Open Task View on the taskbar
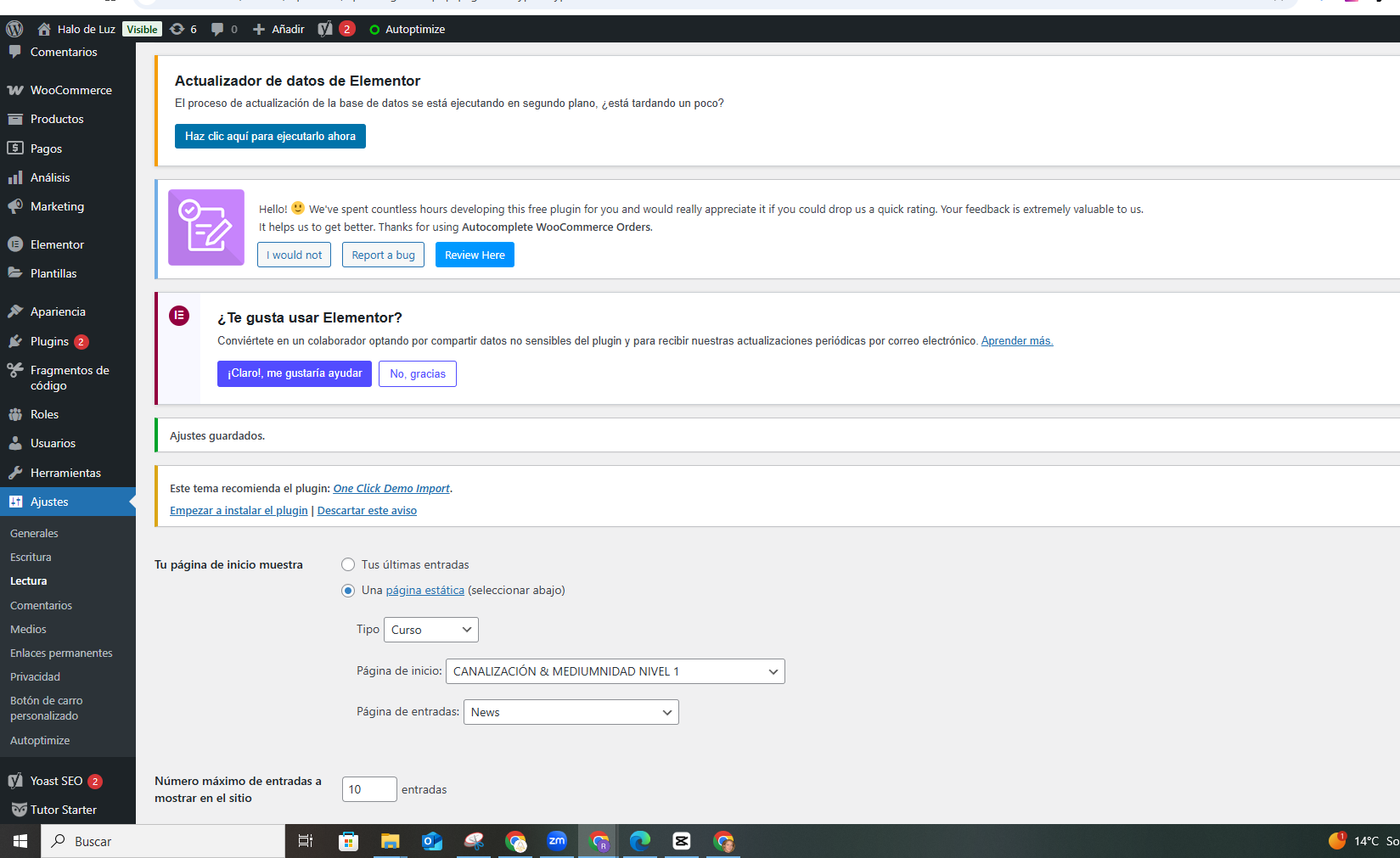Viewport: 1400px width, 858px height. point(306,841)
